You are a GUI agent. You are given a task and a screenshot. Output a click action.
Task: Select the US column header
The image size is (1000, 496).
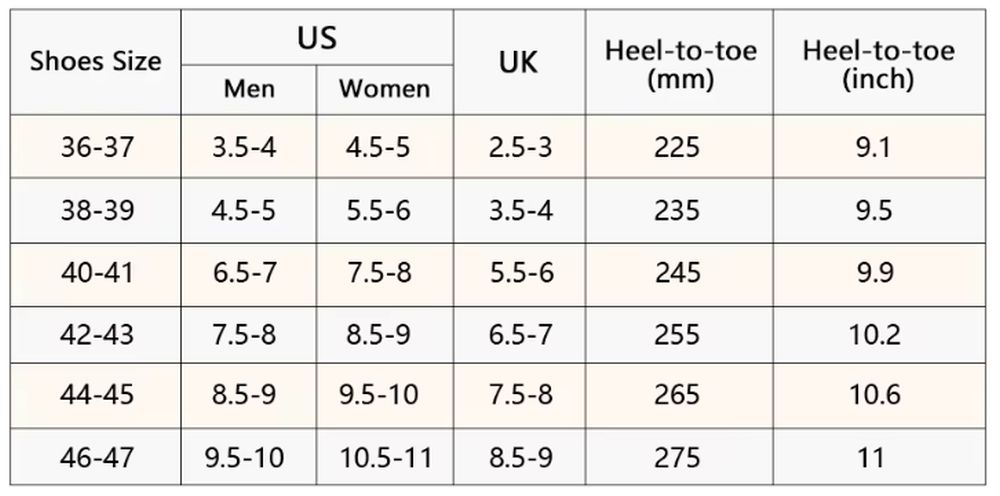(317, 38)
